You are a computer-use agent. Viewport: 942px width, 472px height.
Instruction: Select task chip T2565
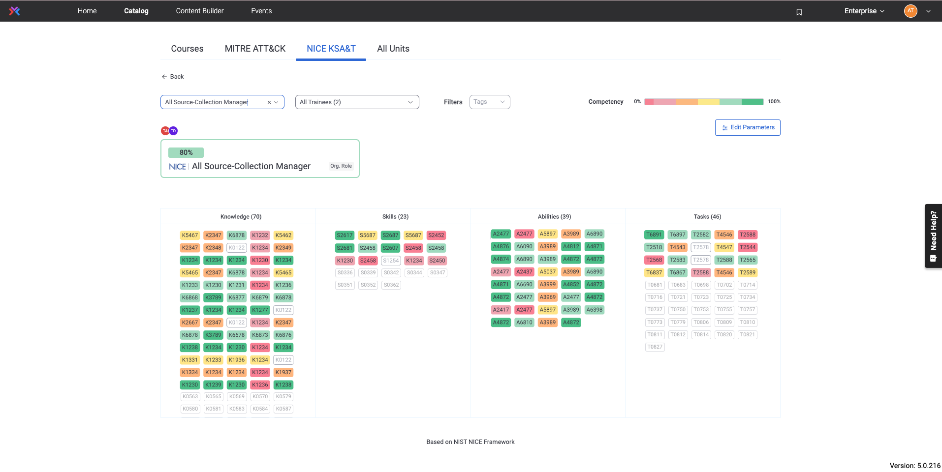(747, 260)
